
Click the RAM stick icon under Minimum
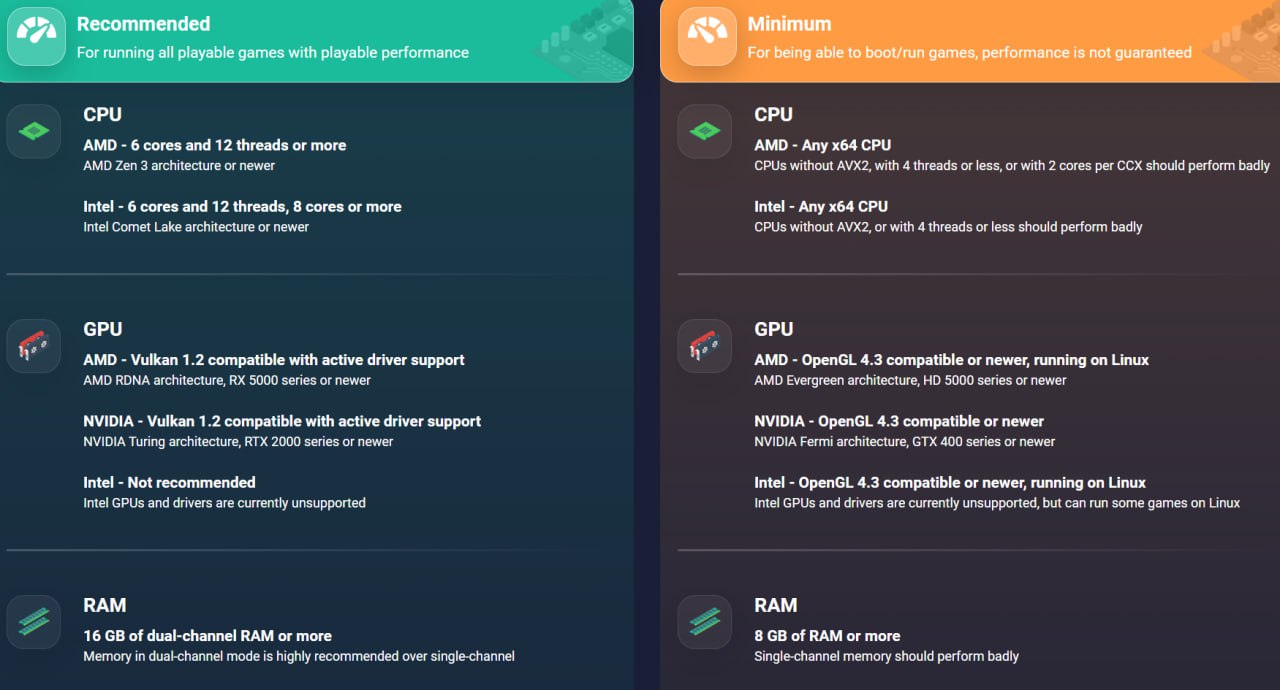coord(705,622)
